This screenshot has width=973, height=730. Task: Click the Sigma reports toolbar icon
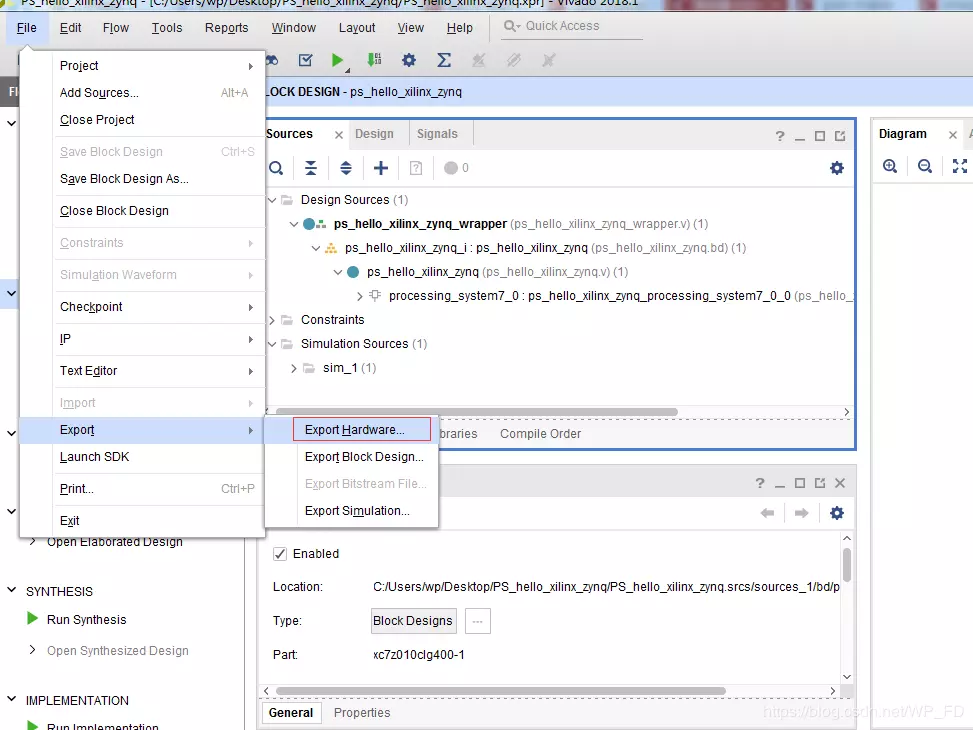click(444, 60)
